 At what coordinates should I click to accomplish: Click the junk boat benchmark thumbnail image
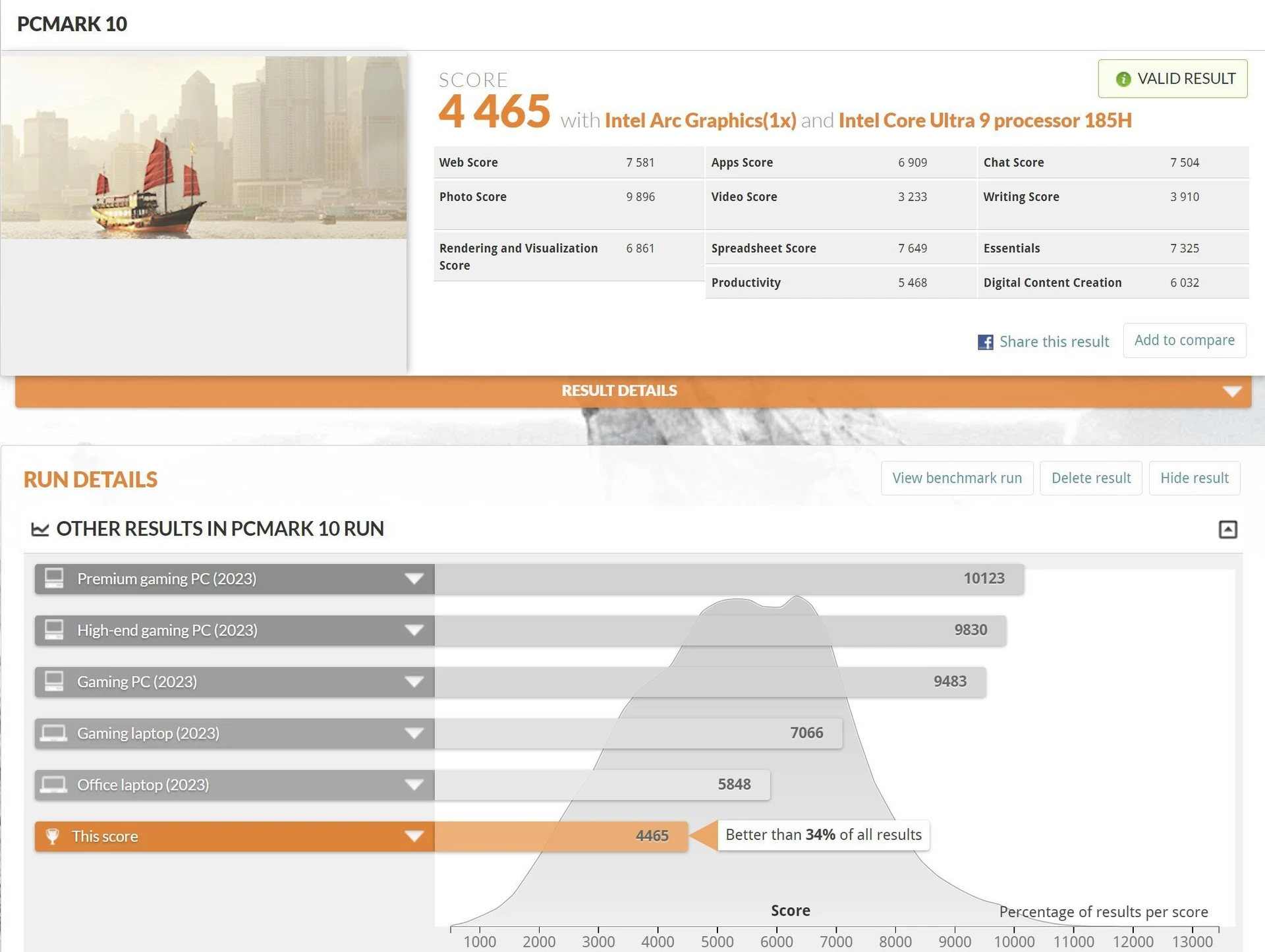tap(204, 147)
